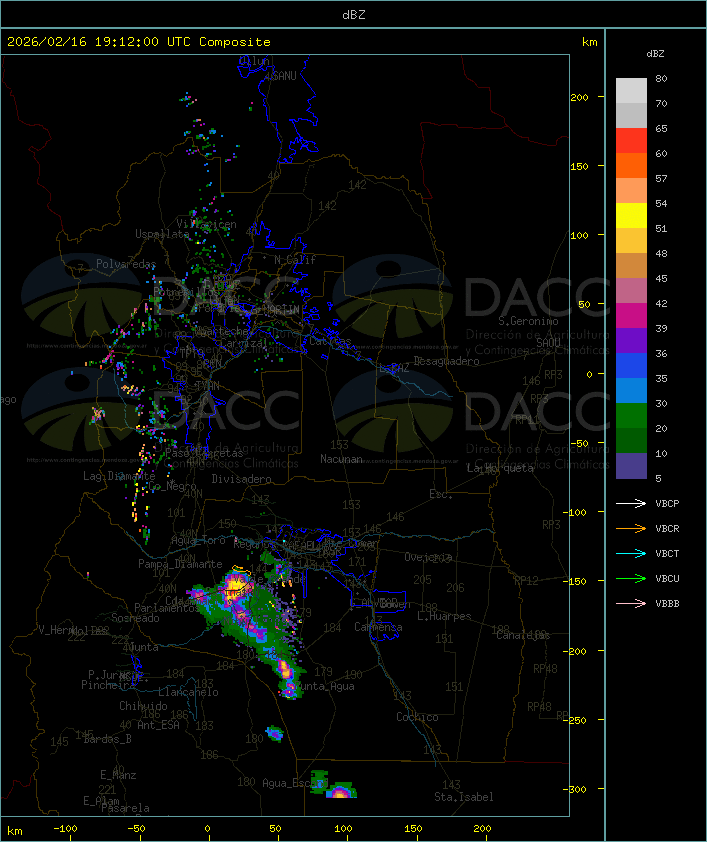Screen dimensions: 707x842
Task: Click the VBCU legend label
Action: coord(667,578)
